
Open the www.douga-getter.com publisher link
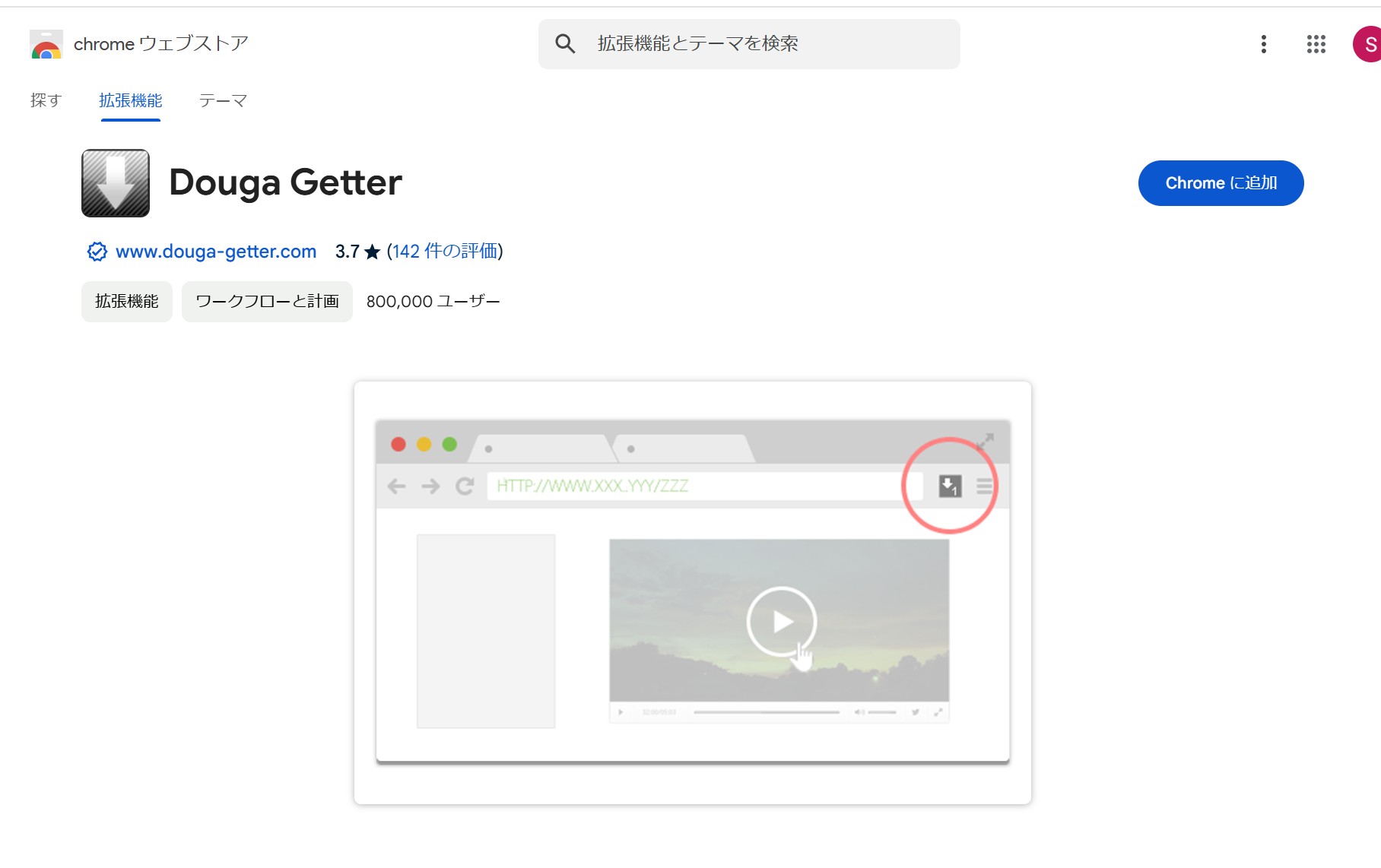[x=216, y=252]
